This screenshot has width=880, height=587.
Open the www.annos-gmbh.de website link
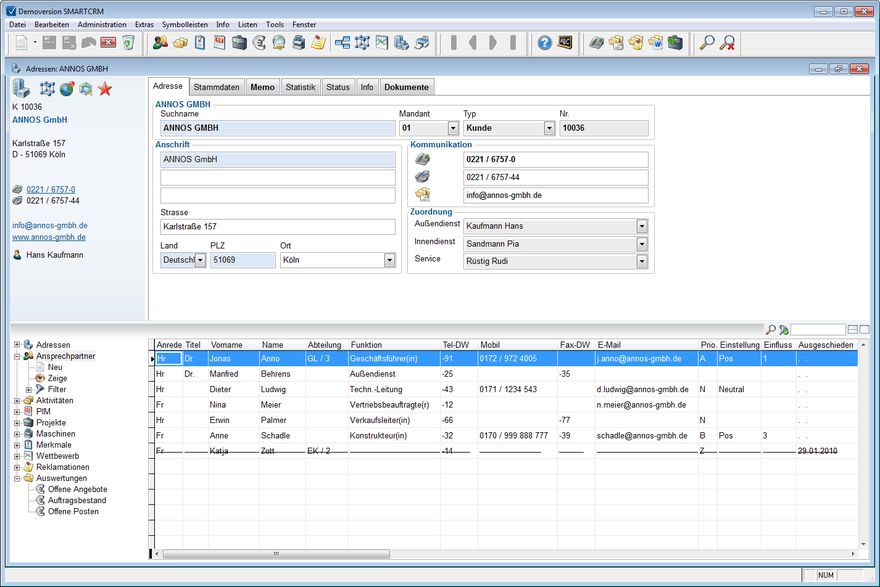click(49, 237)
